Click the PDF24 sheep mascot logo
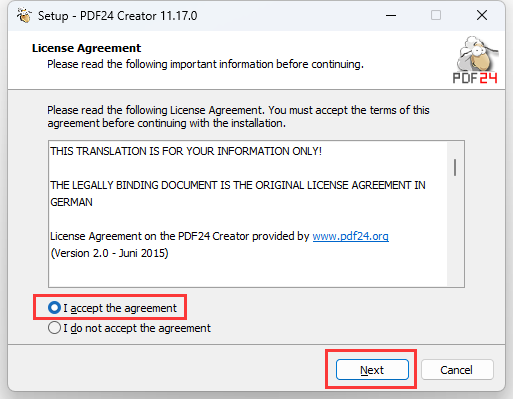This screenshot has height=399, width=513. [x=477, y=53]
